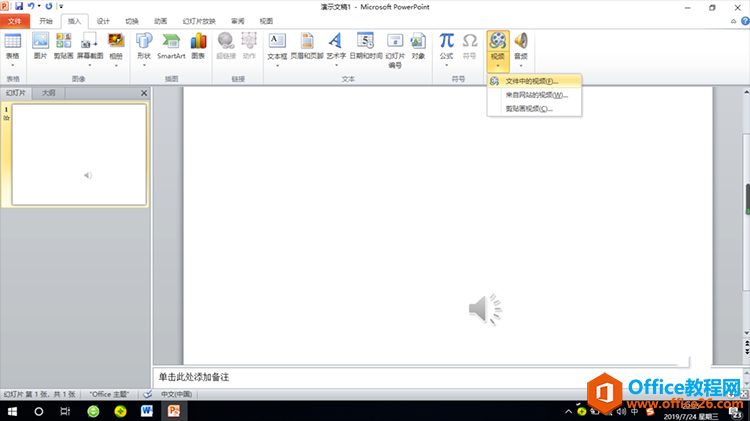Click the 图片 (Picture) insert icon
The width and height of the screenshot is (750, 421).
click(x=40, y=45)
